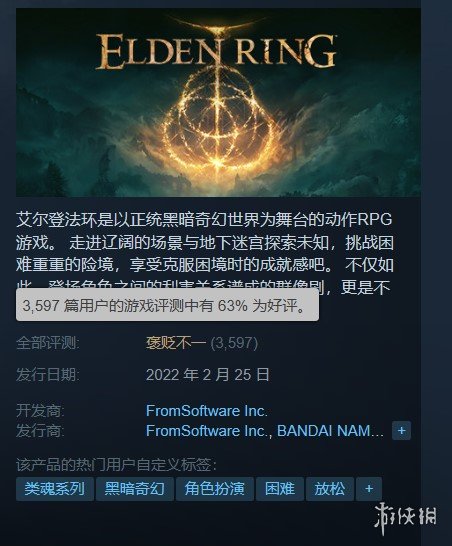The height and width of the screenshot is (546, 452).
Task: Click the release date 2022 年 2 月 25 日
Action: pyautogui.click(x=208, y=375)
